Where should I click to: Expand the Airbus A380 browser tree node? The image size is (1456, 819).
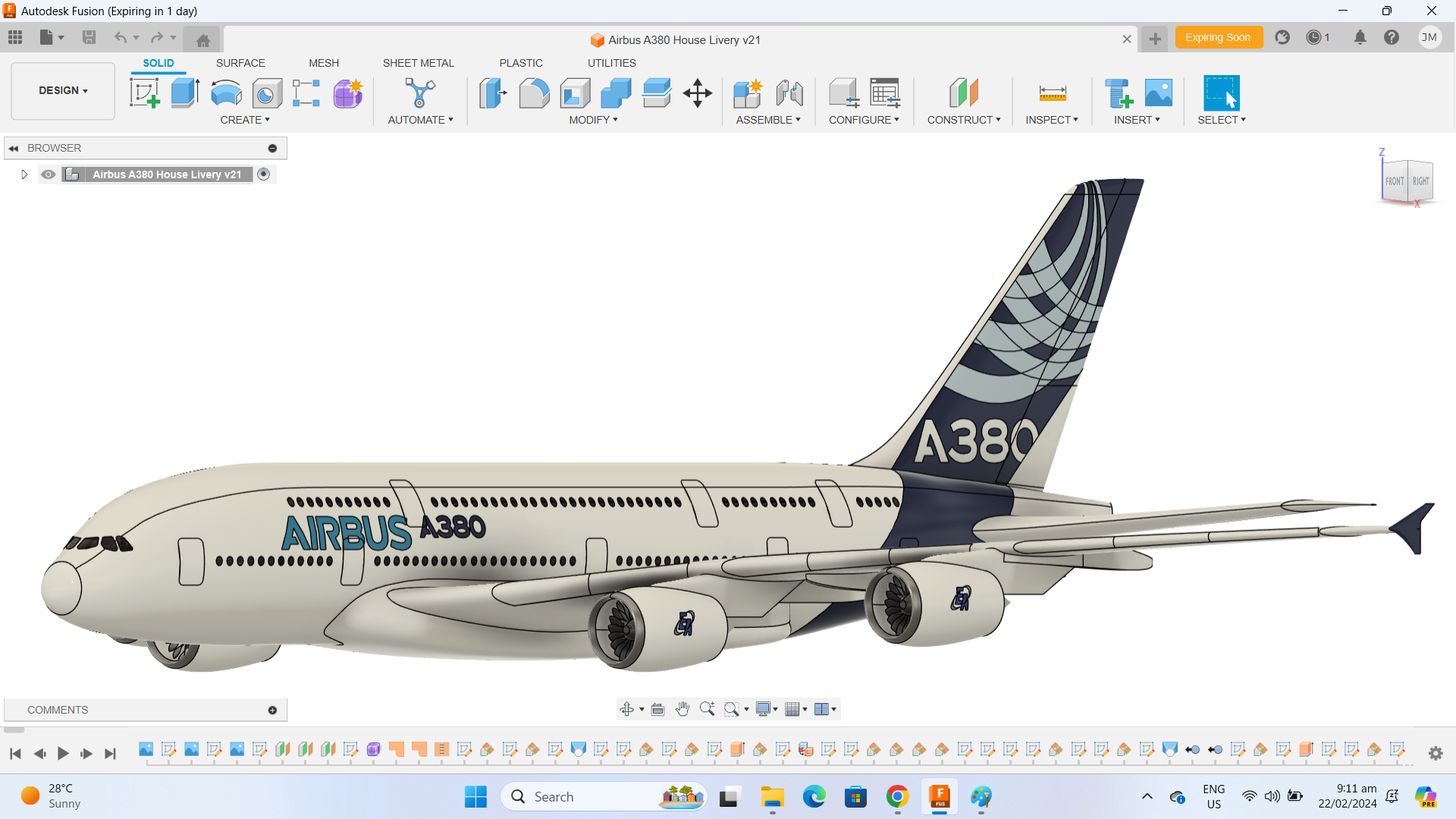coord(24,174)
